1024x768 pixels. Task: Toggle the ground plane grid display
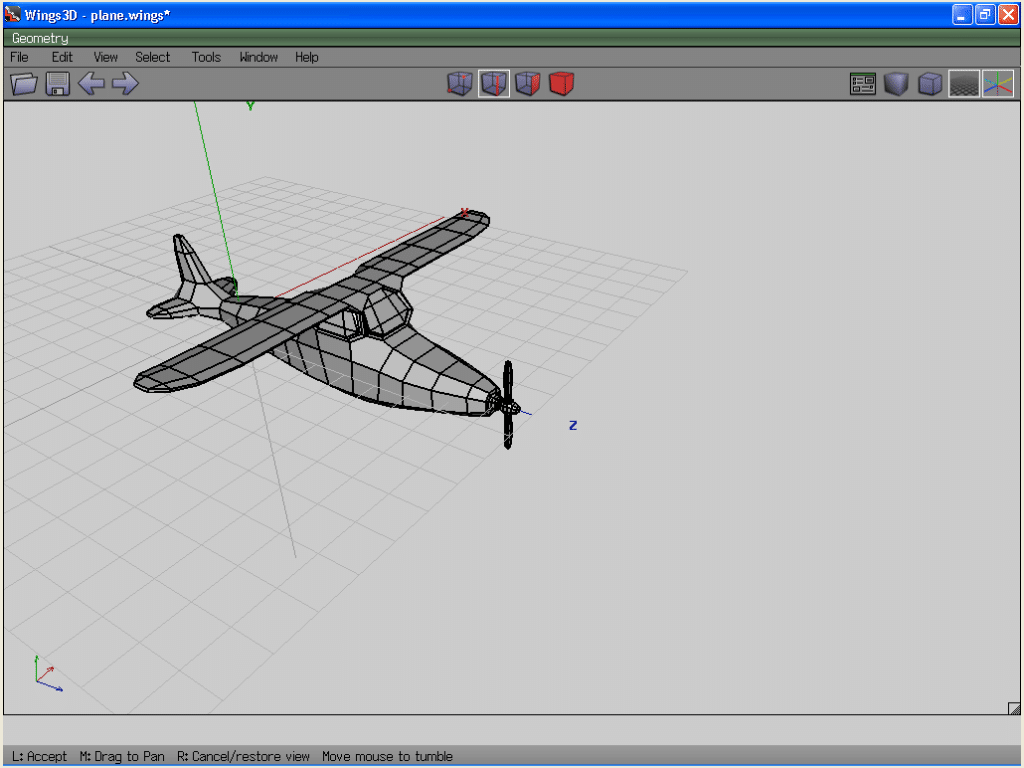click(964, 84)
